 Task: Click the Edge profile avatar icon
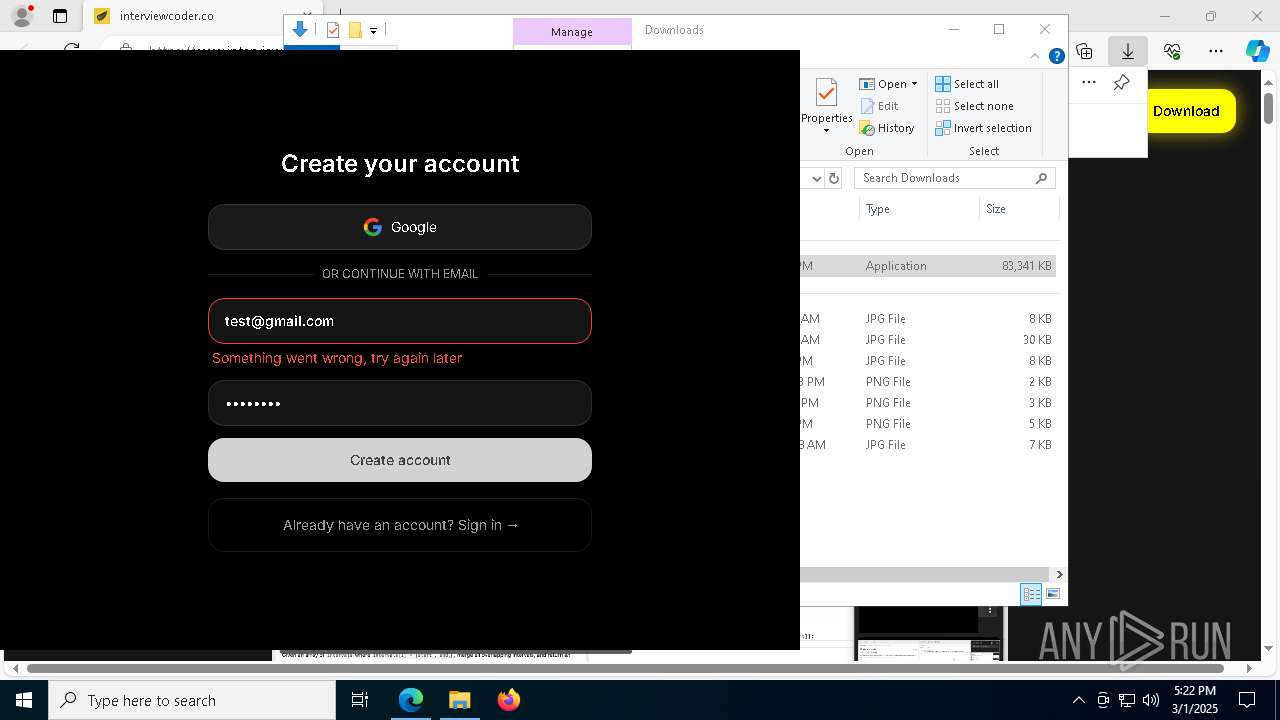[x=22, y=16]
